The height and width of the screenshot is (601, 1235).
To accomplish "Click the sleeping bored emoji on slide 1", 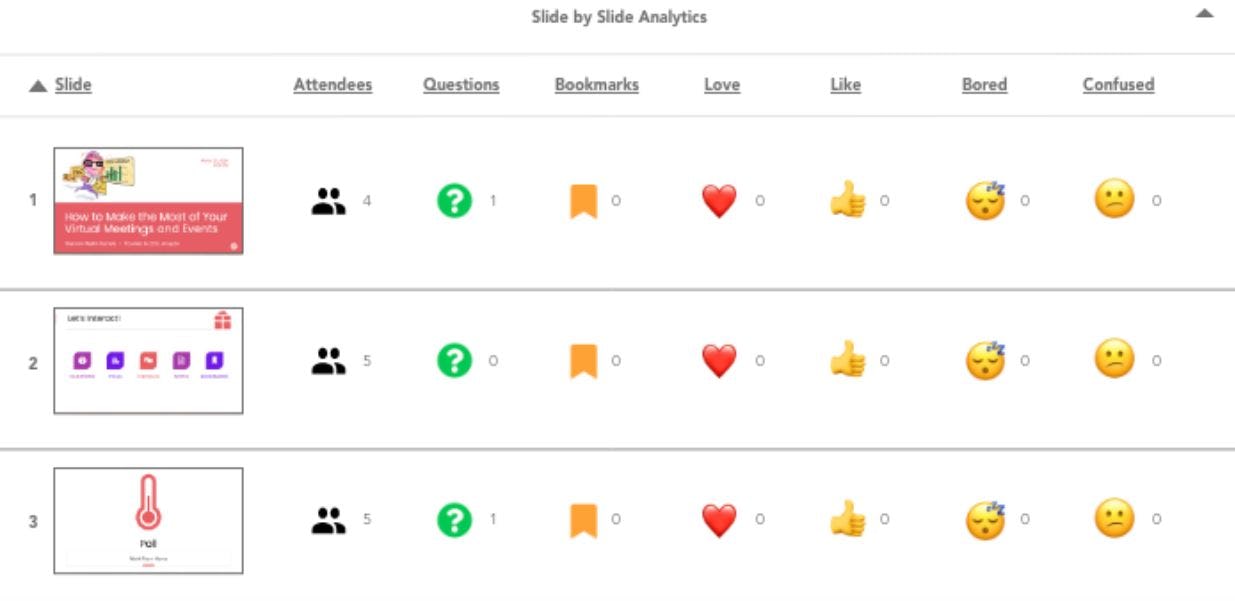I will pos(985,201).
